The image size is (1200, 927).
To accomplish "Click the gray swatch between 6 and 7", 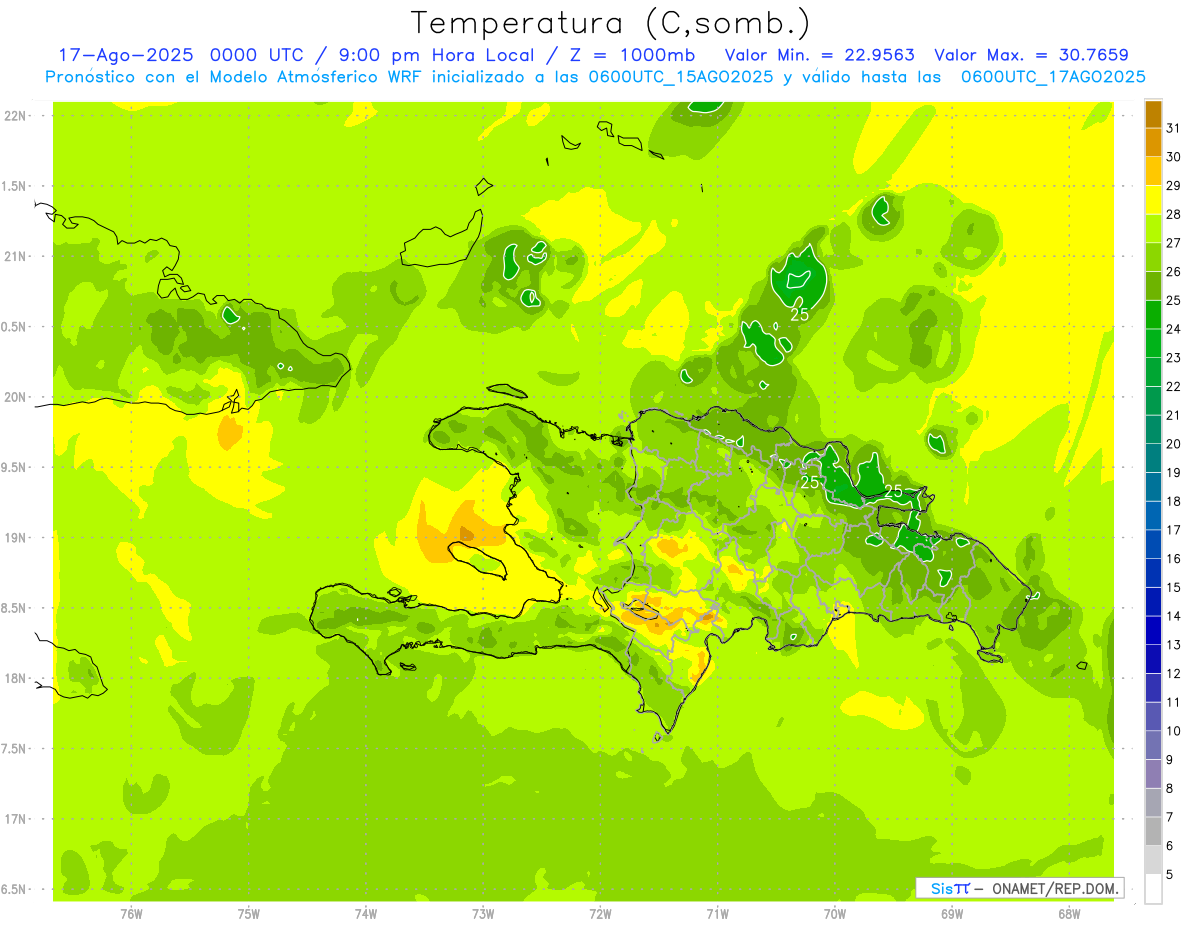I will pos(1153,831).
